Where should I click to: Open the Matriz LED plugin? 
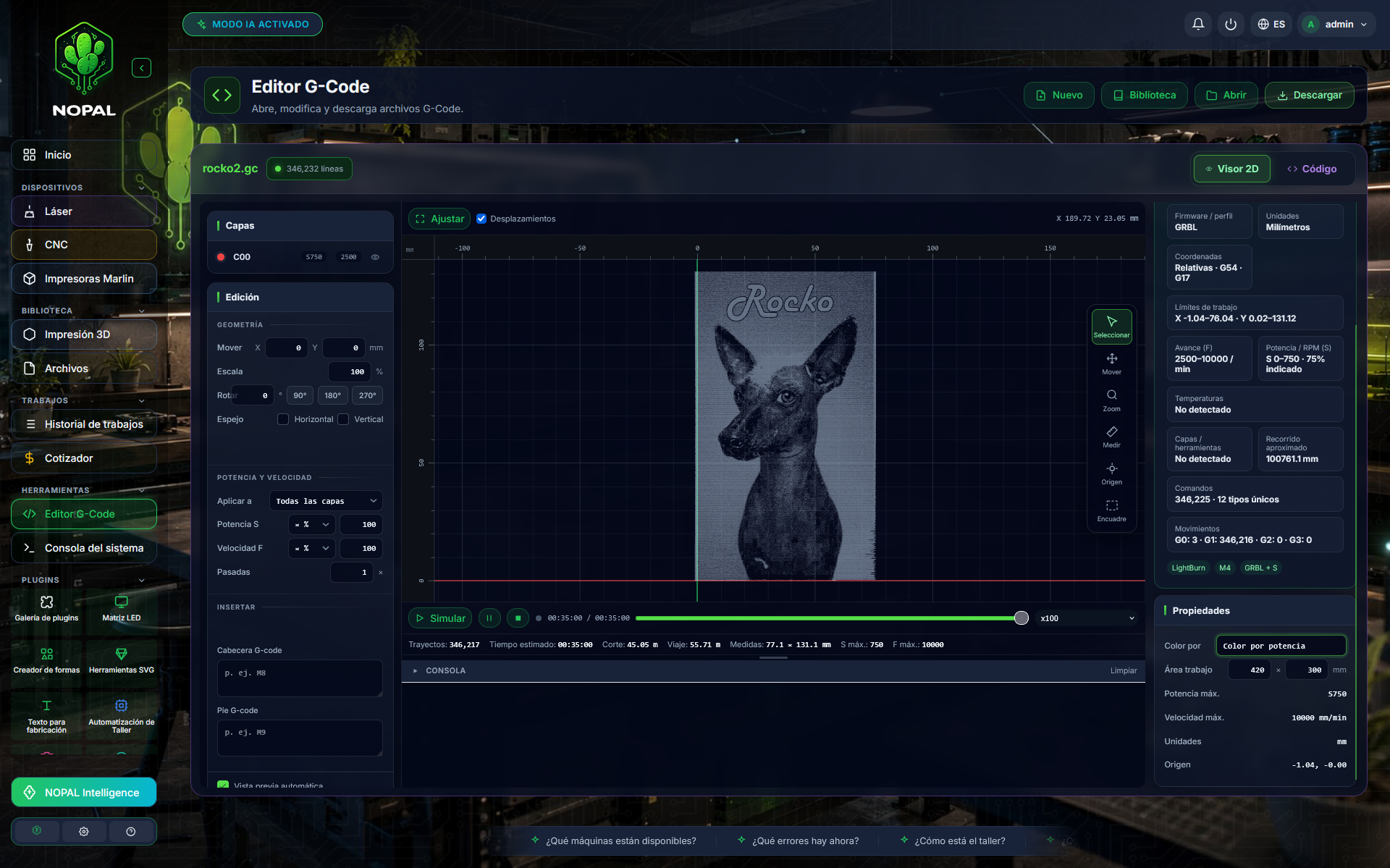[122, 608]
